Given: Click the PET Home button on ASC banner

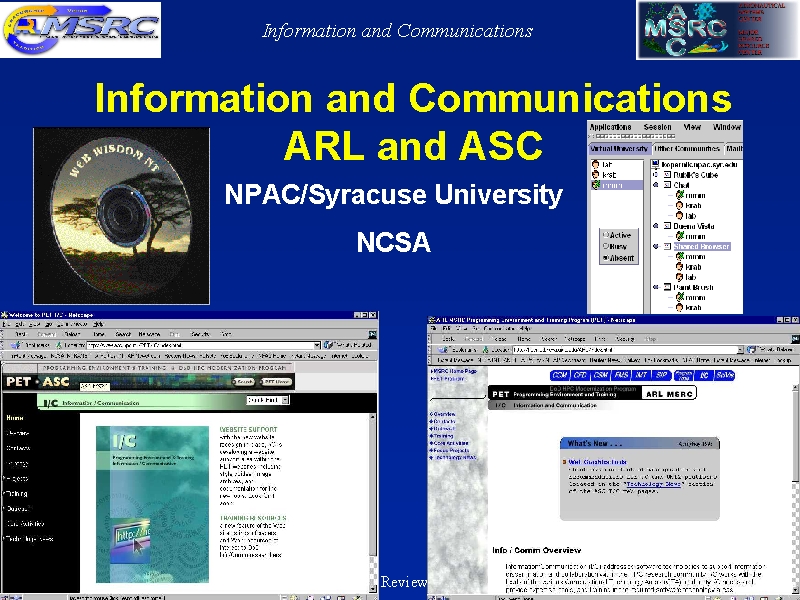Looking at the screenshot, I should [x=276, y=382].
